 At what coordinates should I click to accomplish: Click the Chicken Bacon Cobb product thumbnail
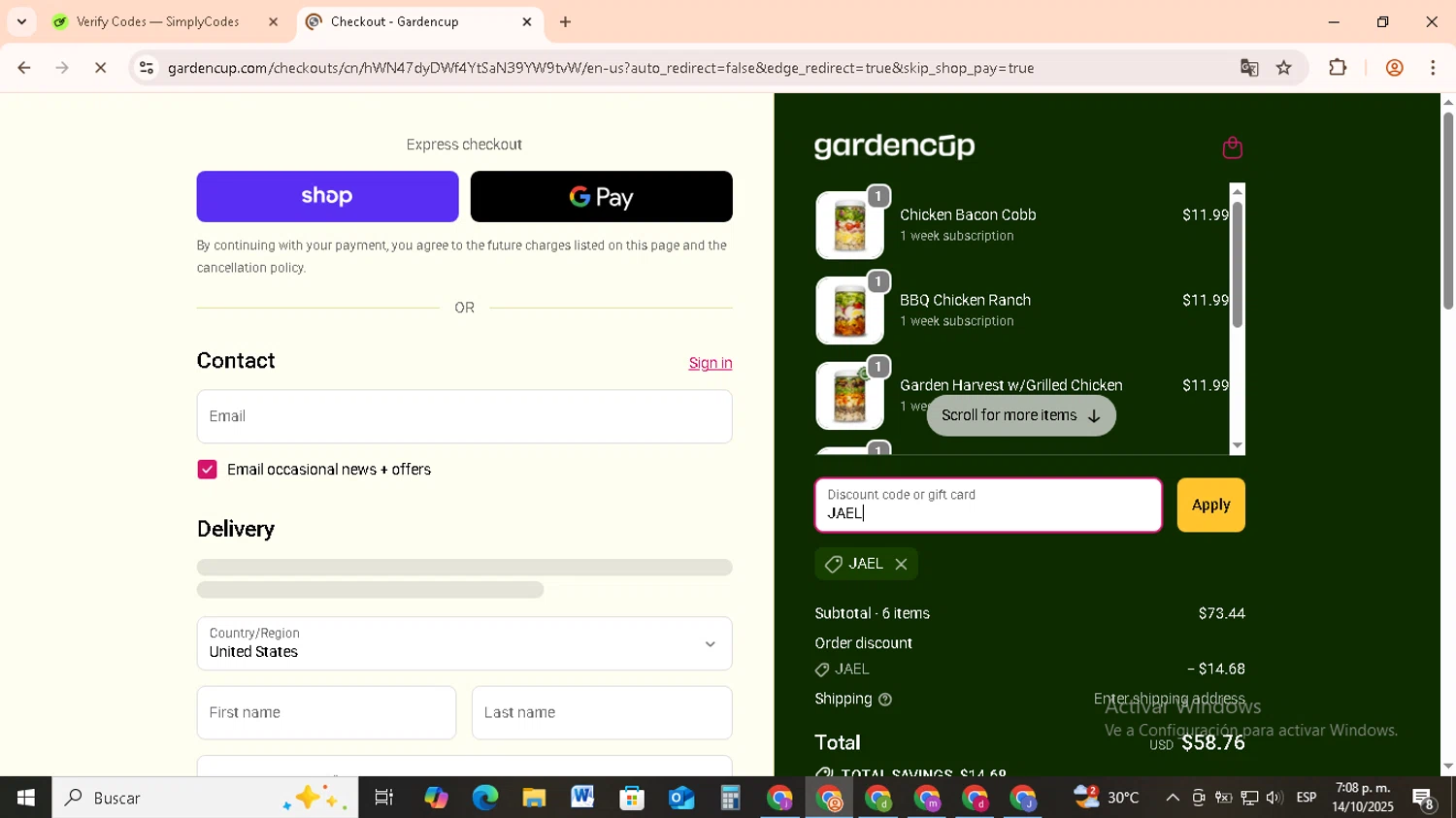pyautogui.click(x=849, y=225)
